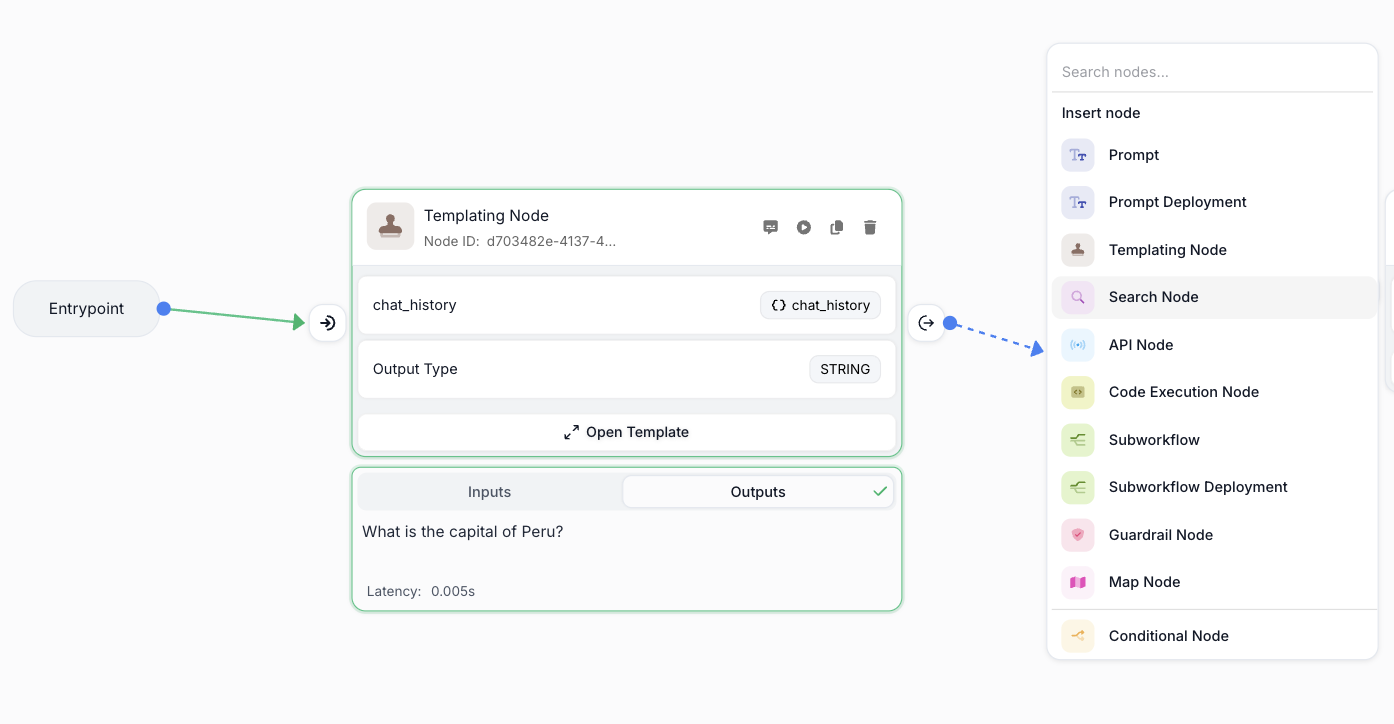Click the expand arrows icon beside Open Template

[571, 432]
